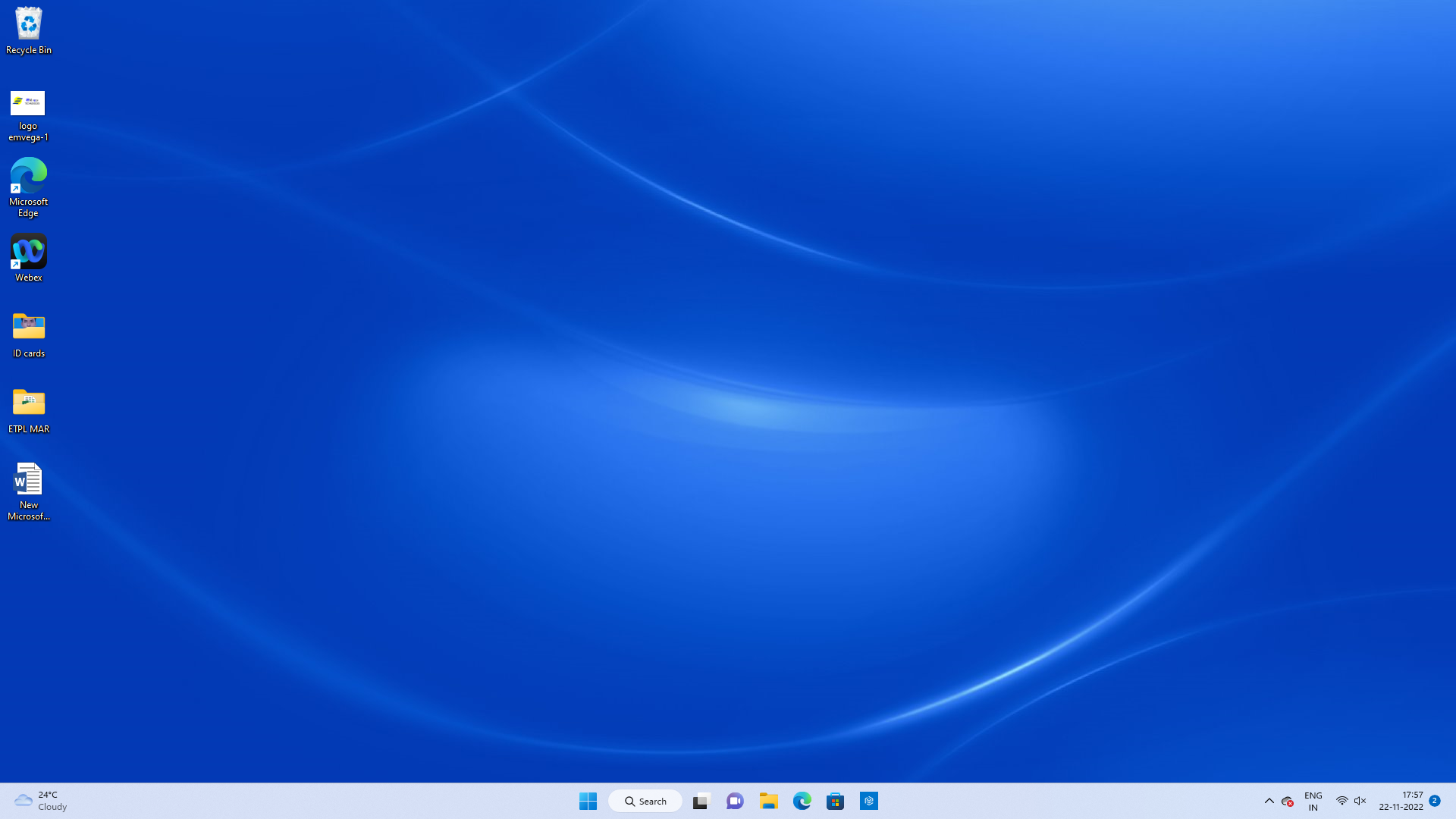
Task: Select the New Microsoft Word document icon
Action: [x=29, y=491]
